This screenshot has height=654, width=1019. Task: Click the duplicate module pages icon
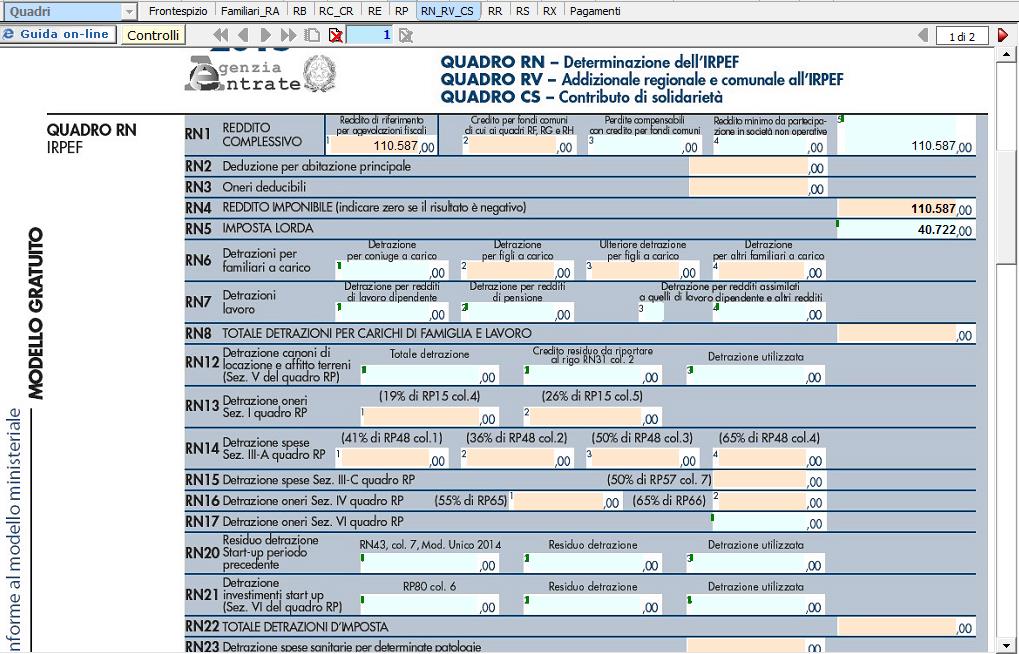(313, 35)
